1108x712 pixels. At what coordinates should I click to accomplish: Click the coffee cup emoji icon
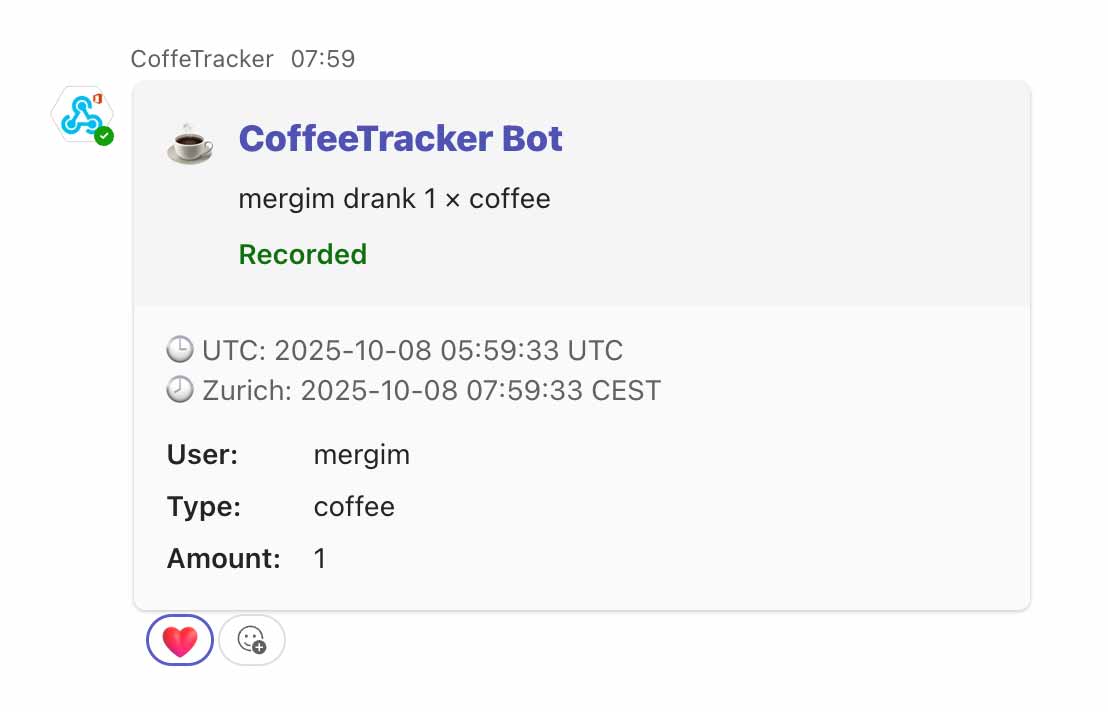[x=189, y=143]
